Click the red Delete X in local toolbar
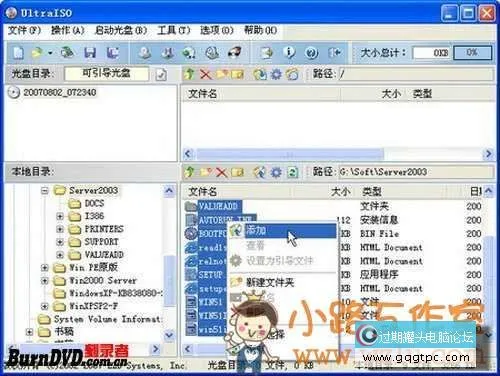The image size is (500, 376). [221, 172]
